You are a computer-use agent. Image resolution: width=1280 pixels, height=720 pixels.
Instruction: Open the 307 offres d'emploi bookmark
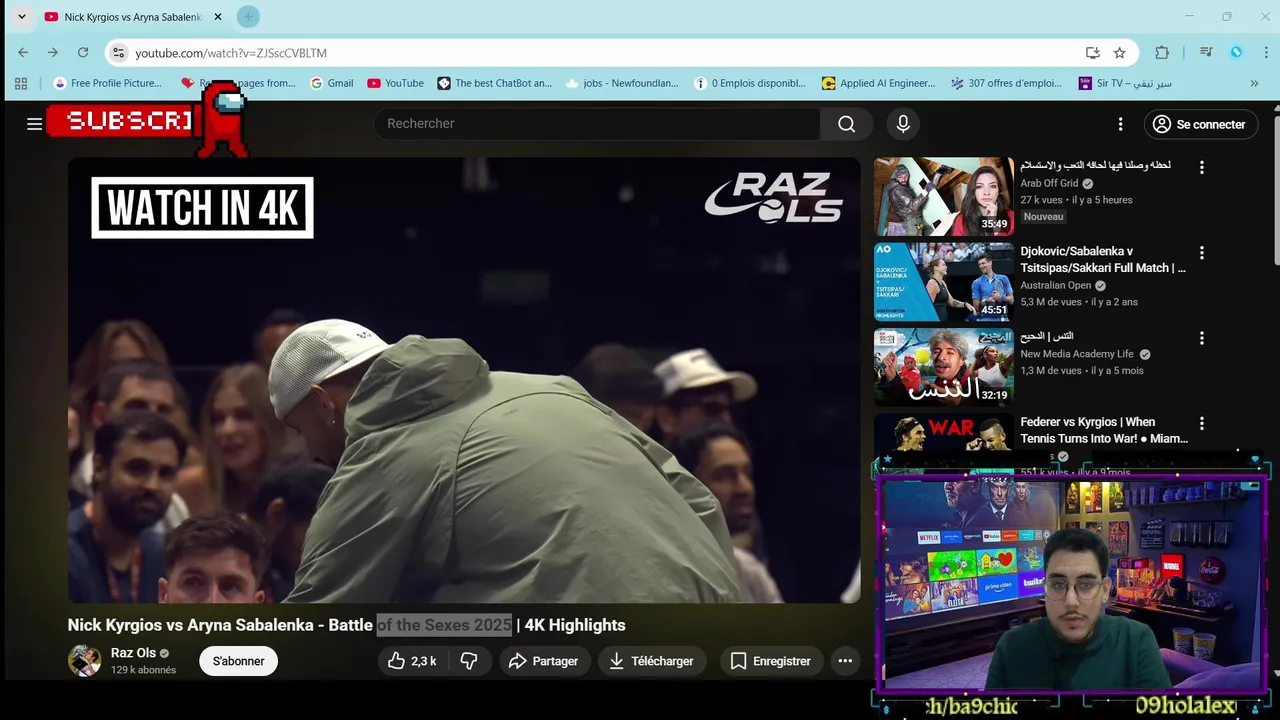tap(1007, 83)
